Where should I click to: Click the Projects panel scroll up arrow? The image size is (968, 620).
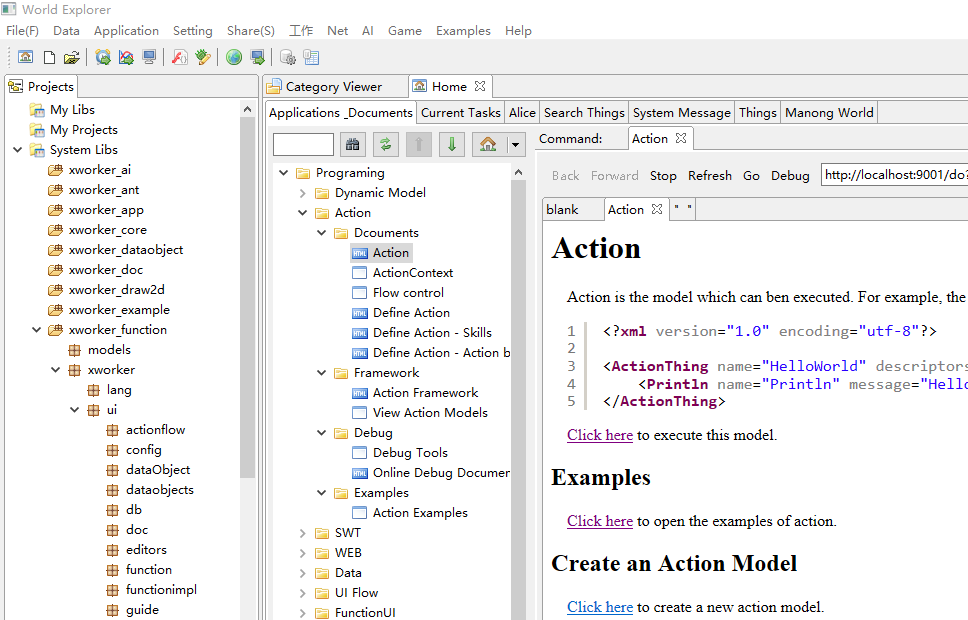[248, 109]
